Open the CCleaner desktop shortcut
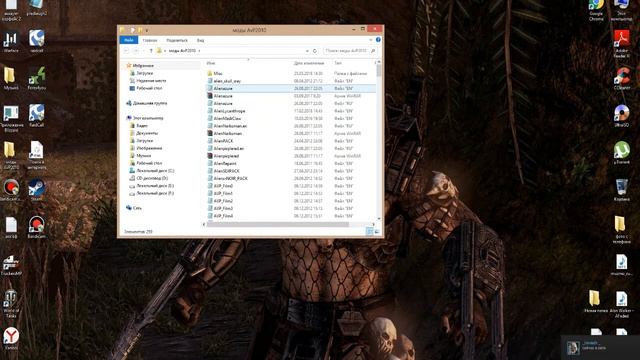The height and width of the screenshot is (360, 640). point(622,79)
